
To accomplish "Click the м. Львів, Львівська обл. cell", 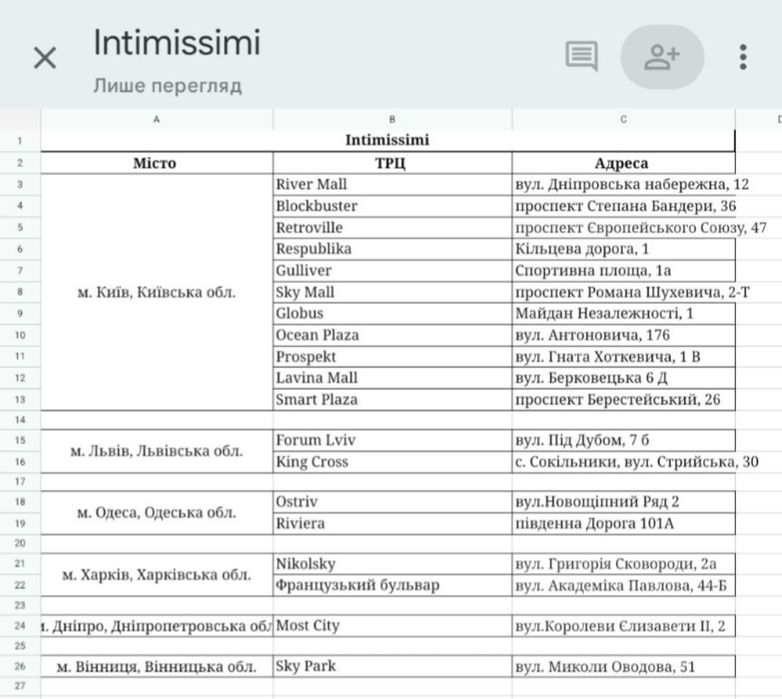I will pos(157,451).
